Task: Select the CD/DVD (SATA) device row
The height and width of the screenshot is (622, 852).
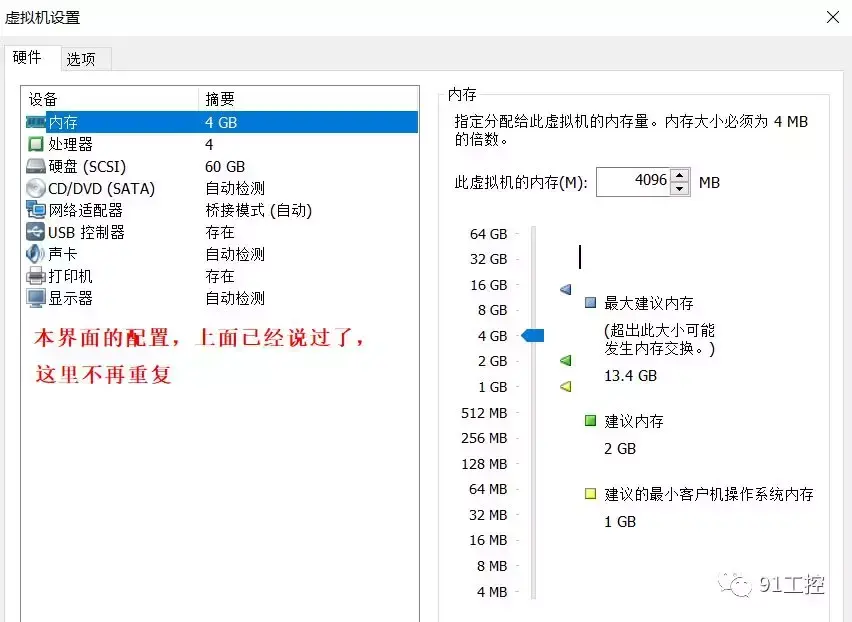Action: pyautogui.click(x=222, y=188)
